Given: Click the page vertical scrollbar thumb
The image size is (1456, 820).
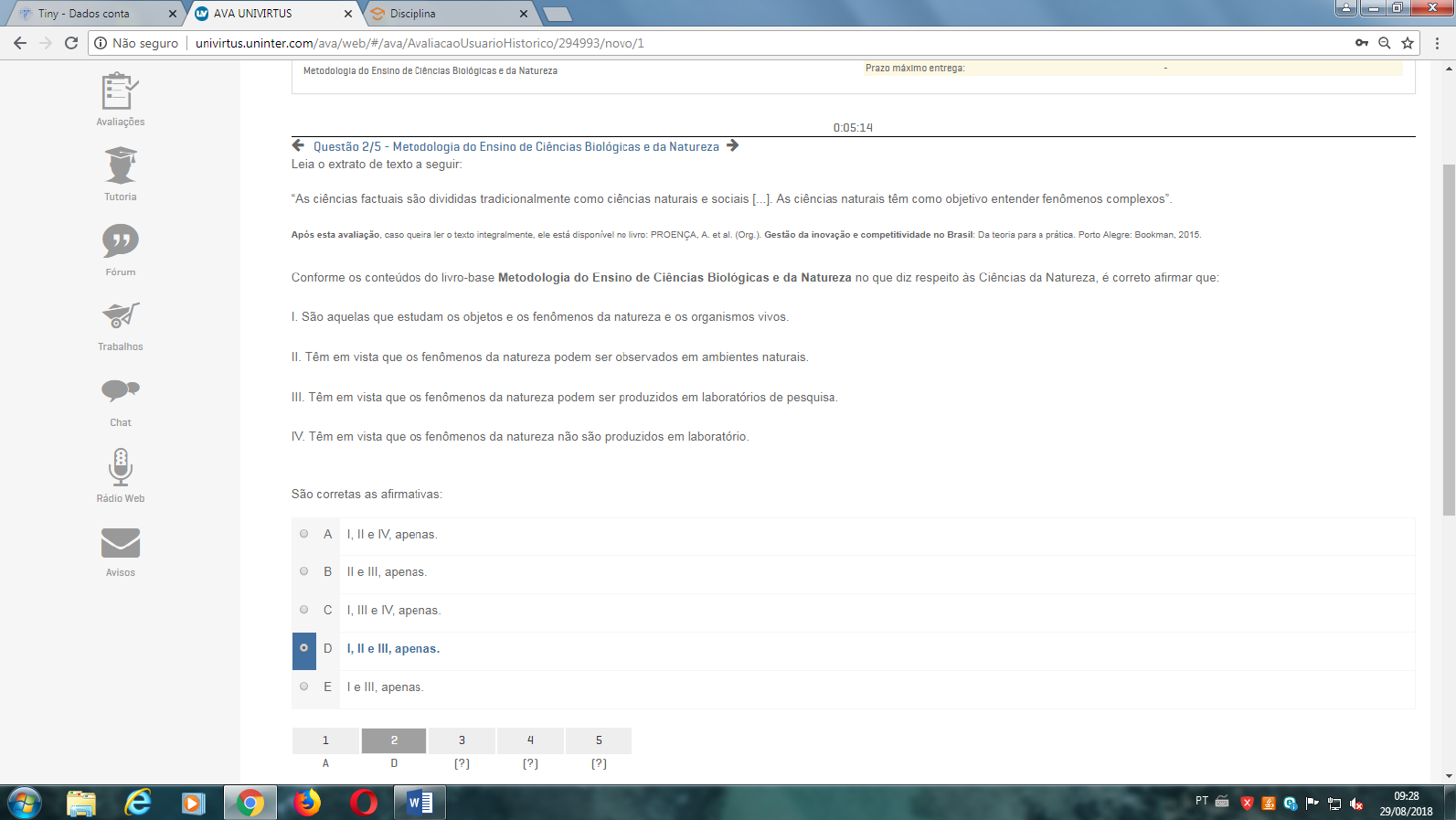Looking at the screenshot, I should tap(1449, 340).
